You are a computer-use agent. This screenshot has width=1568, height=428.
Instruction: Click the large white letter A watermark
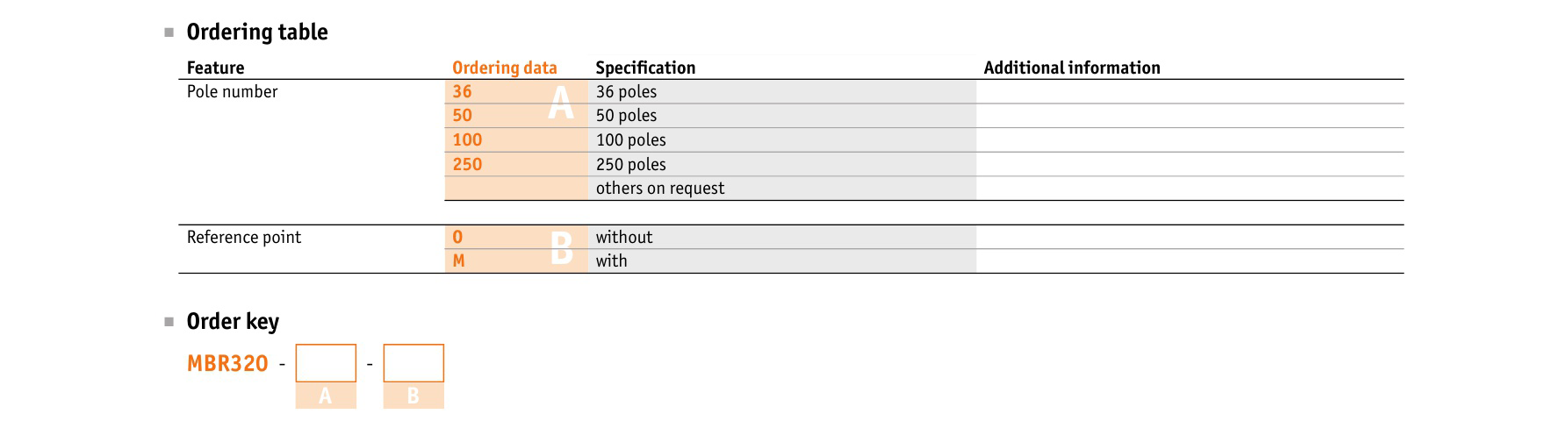coord(561,103)
